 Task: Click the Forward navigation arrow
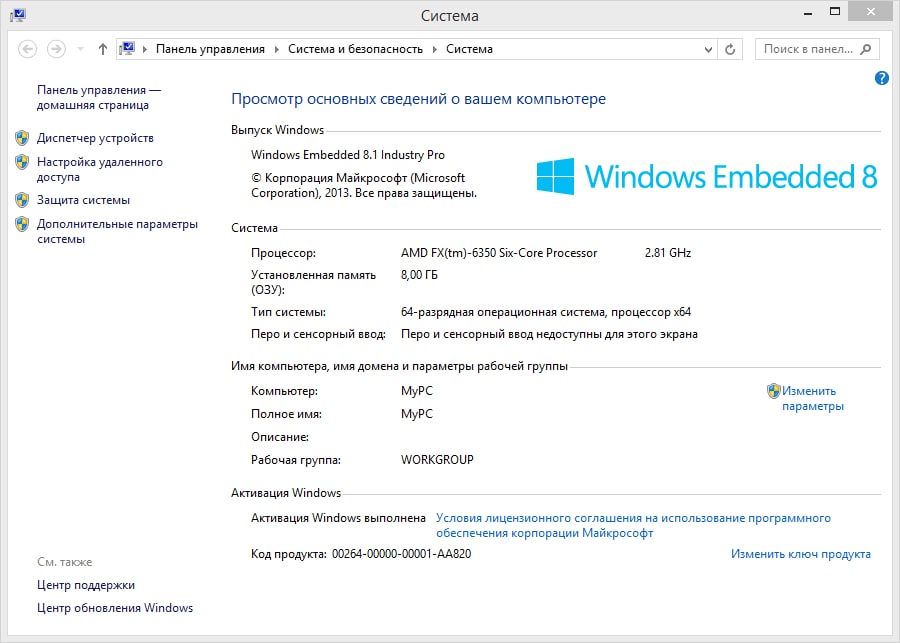[56, 49]
